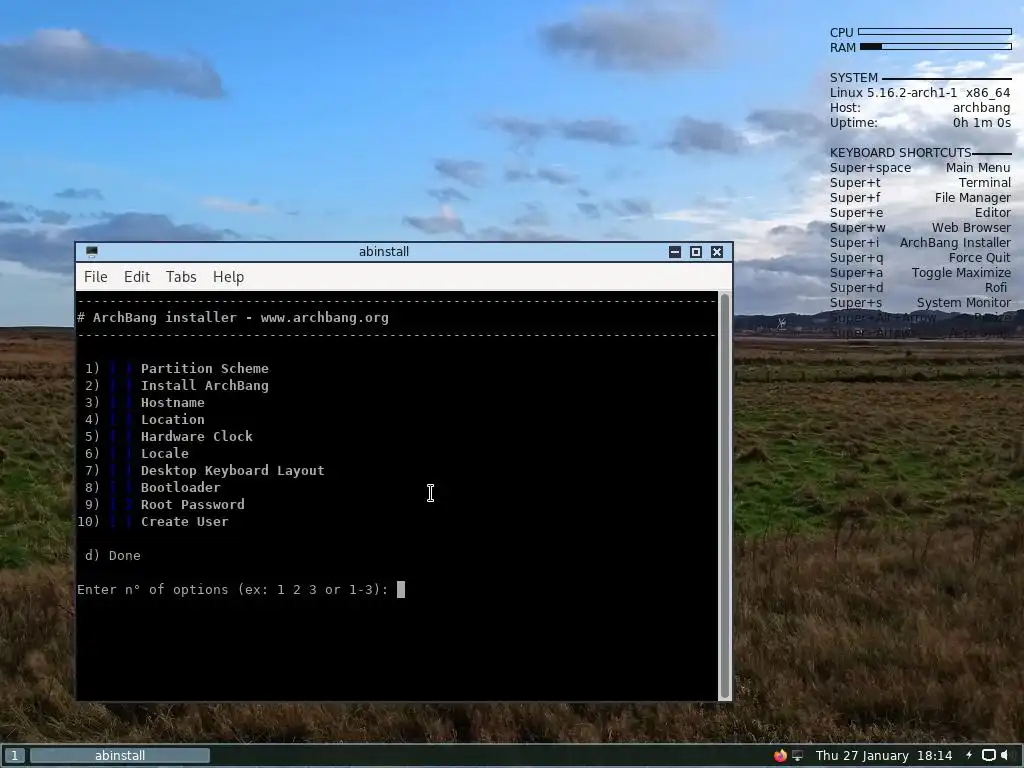Screen dimensions: 1024x768
Task: Click the 'System Monitor' shortcut label
Action: 963,303
